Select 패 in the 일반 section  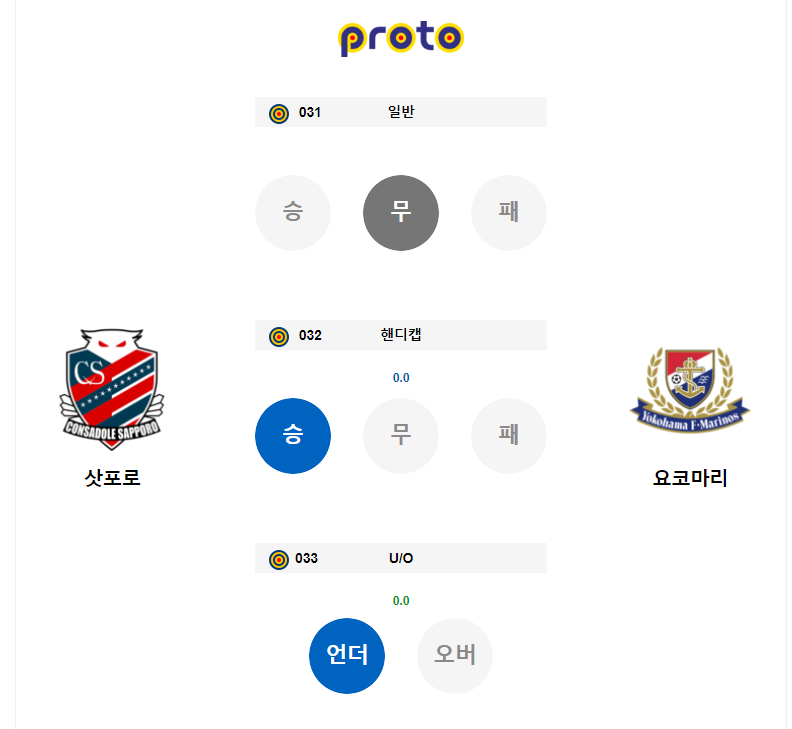pos(509,213)
